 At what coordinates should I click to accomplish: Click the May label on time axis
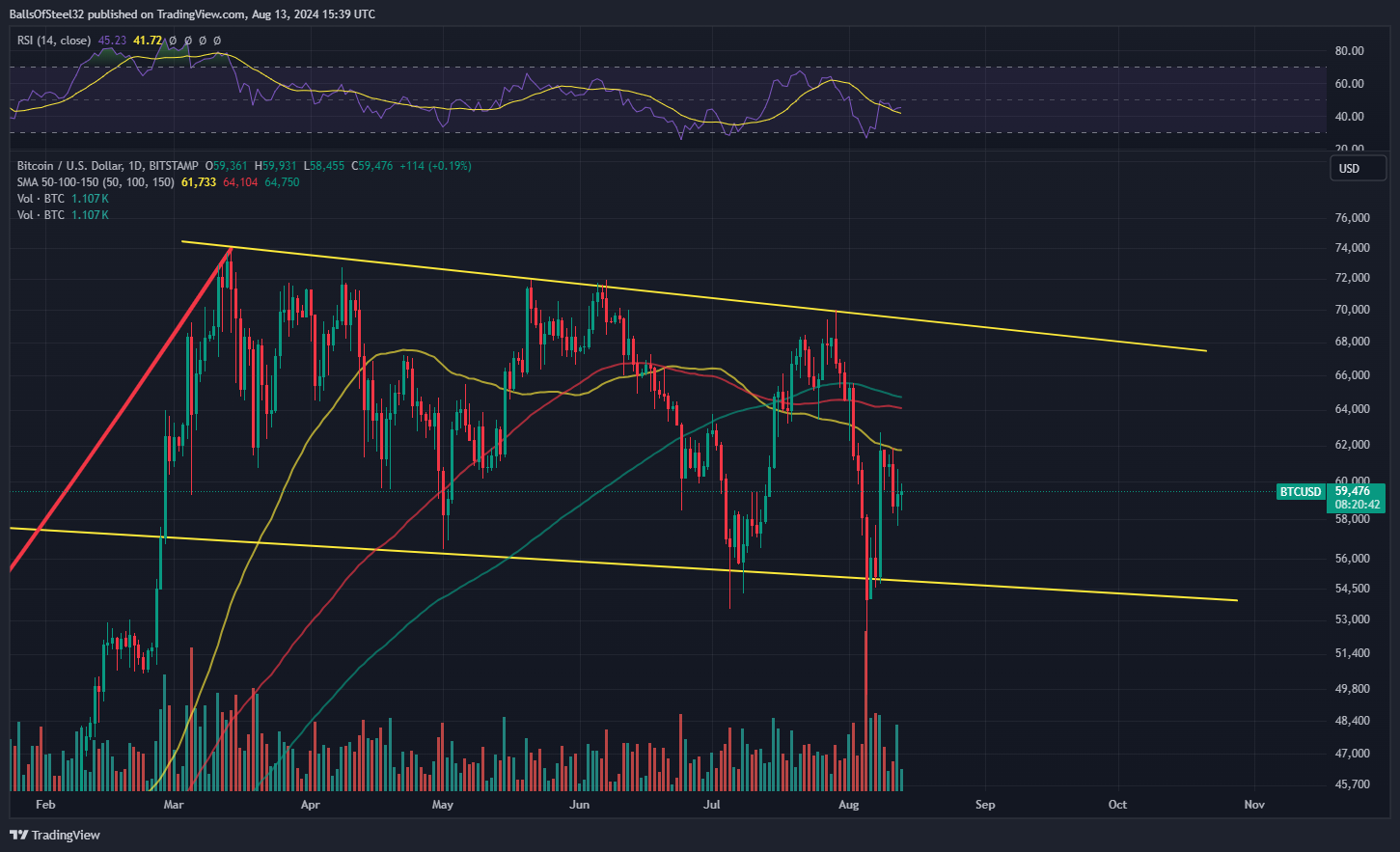point(443,805)
